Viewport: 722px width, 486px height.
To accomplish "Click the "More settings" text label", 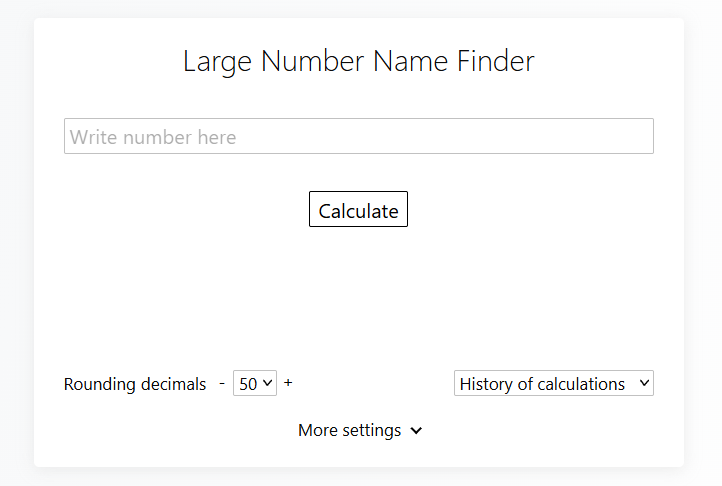I will (x=349, y=431).
